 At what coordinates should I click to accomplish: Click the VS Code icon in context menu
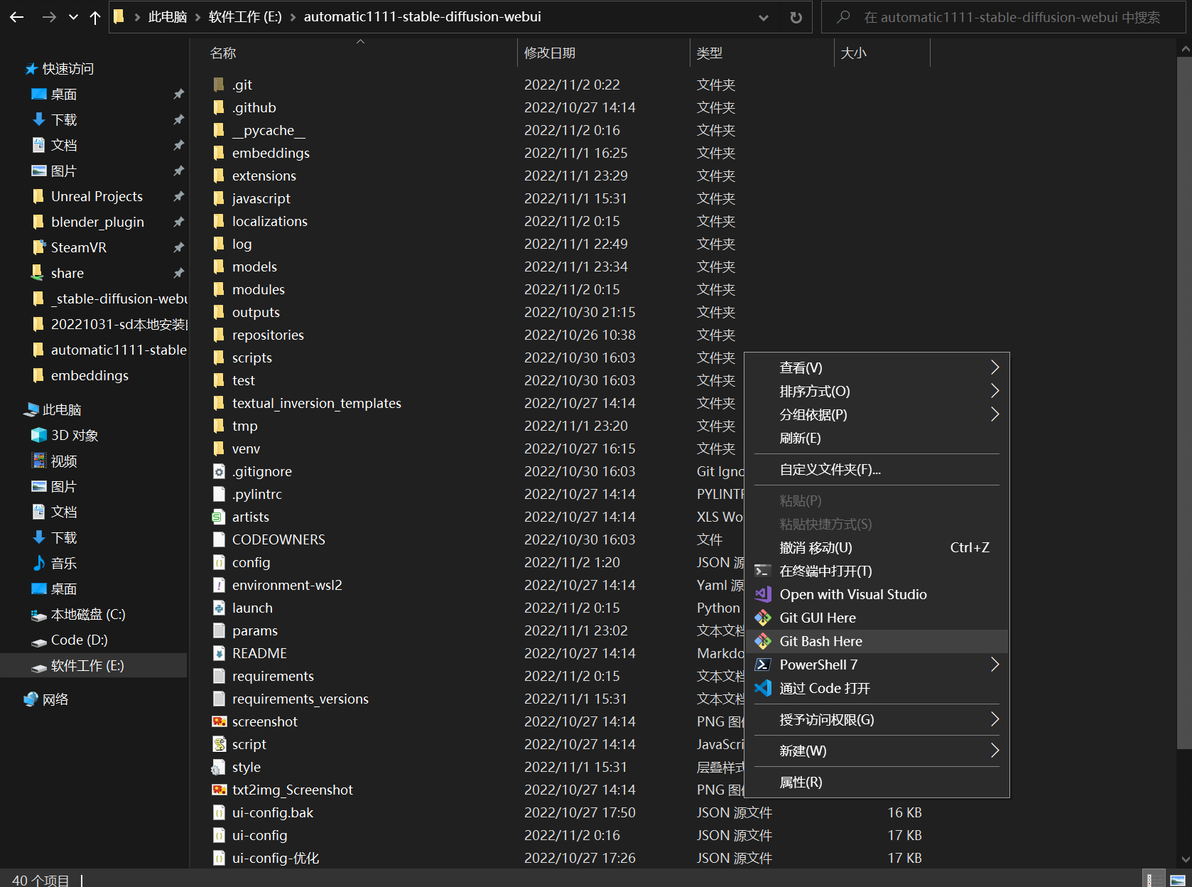coord(762,689)
